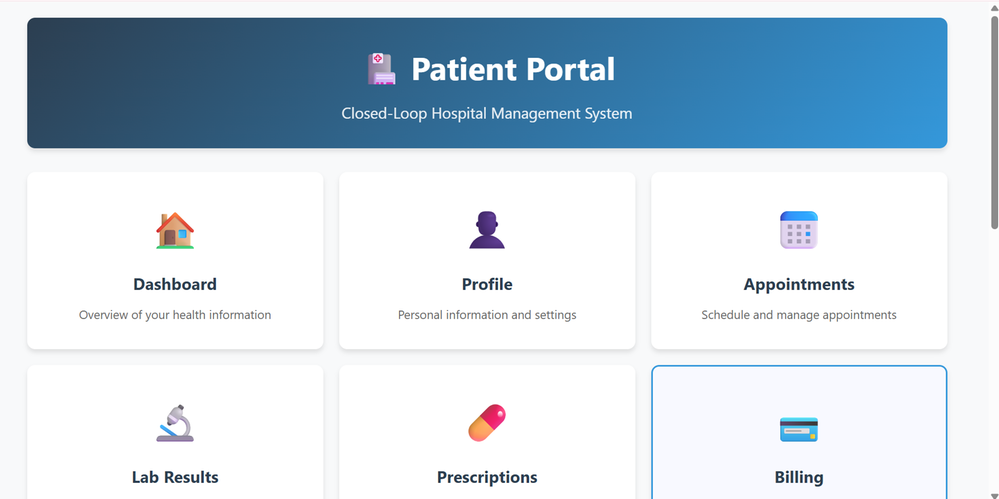The image size is (999, 499).
Task: Click 'Schedule and manage appointments' description
Action: [x=798, y=315]
